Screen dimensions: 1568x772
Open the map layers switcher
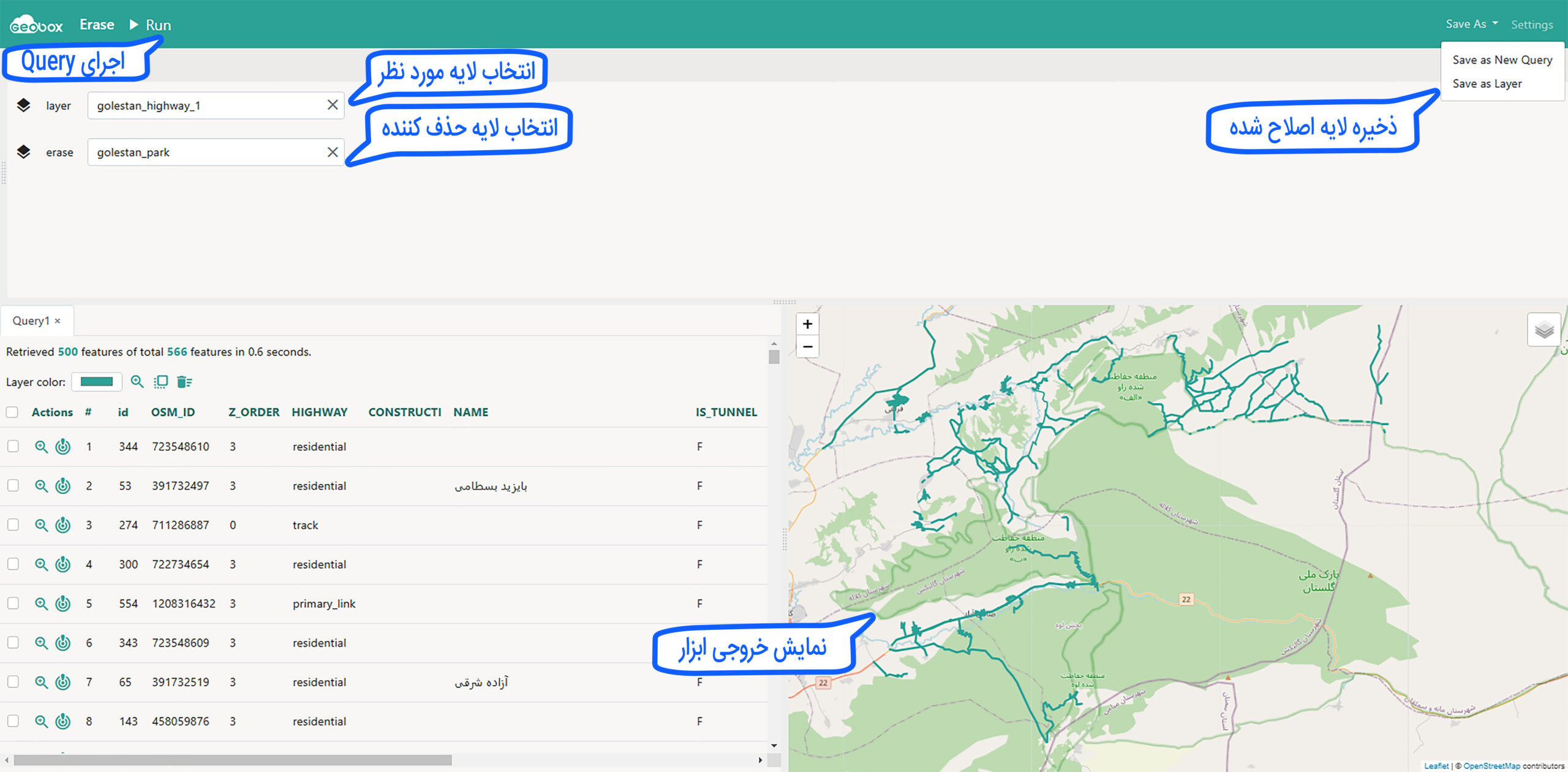1543,330
